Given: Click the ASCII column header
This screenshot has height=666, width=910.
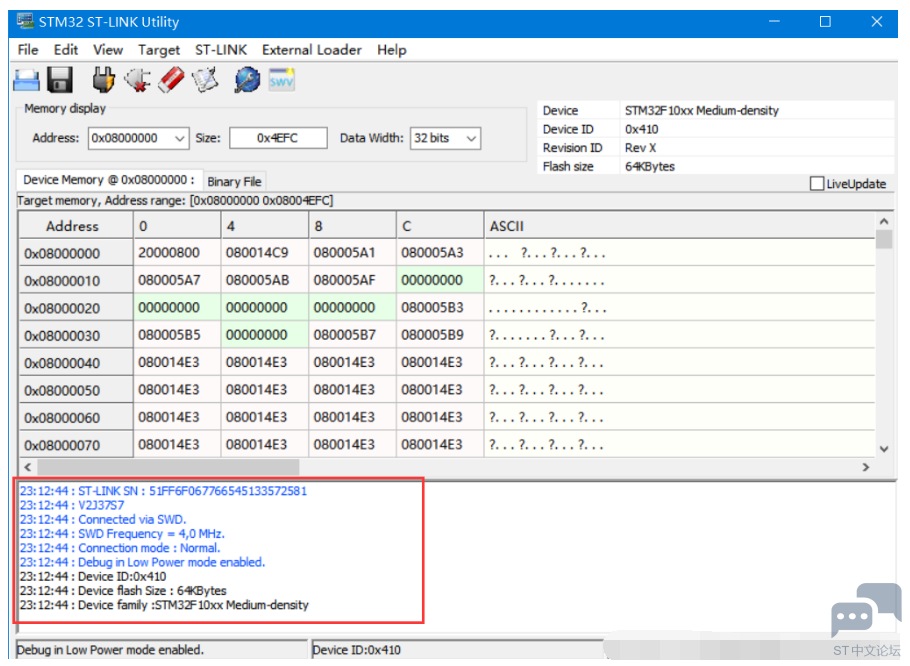Looking at the screenshot, I should point(679,226).
